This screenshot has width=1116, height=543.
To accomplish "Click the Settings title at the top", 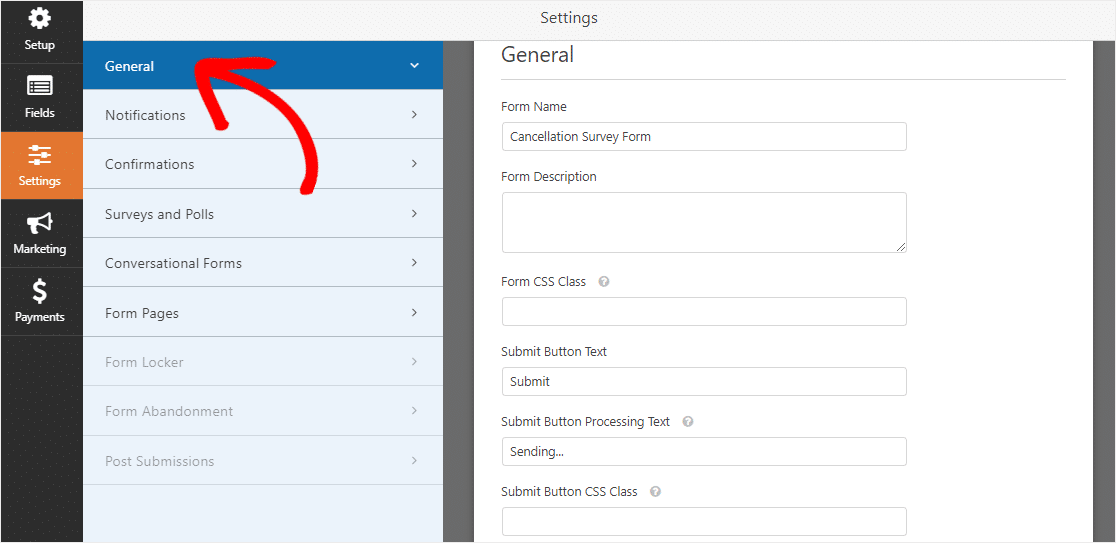I will click(x=569, y=18).
